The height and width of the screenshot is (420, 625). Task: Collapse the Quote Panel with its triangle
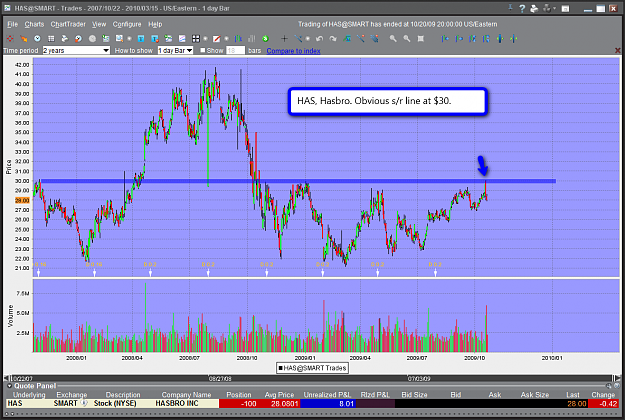coord(9,386)
